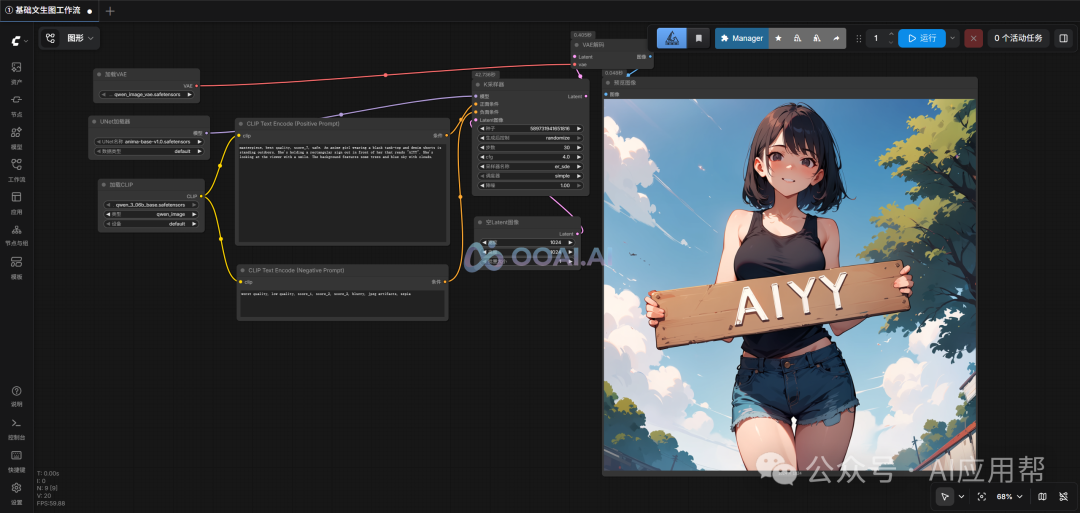This screenshot has width=1080, height=513.
Task: Open the 资产 assets panel
Action: click(x=17, y=72)
